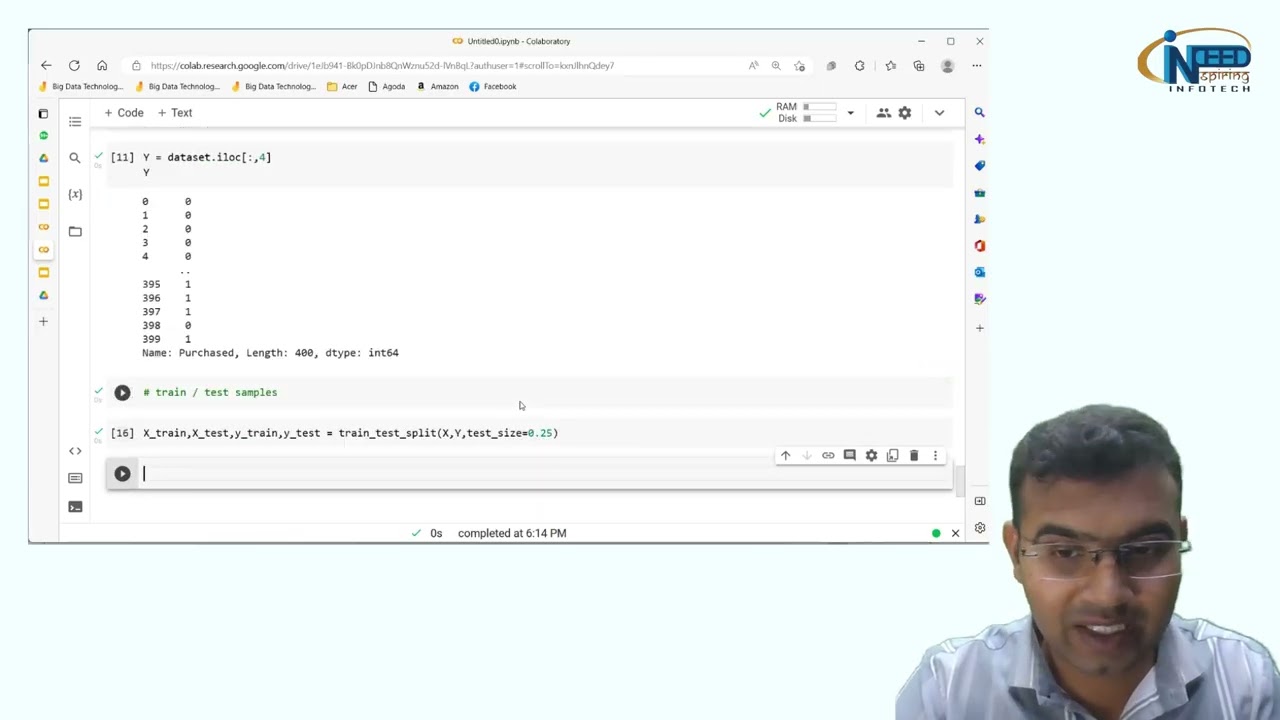Open Find and replace in Colab sidebar
This screenshot has width=1280, height=720.
75,158
